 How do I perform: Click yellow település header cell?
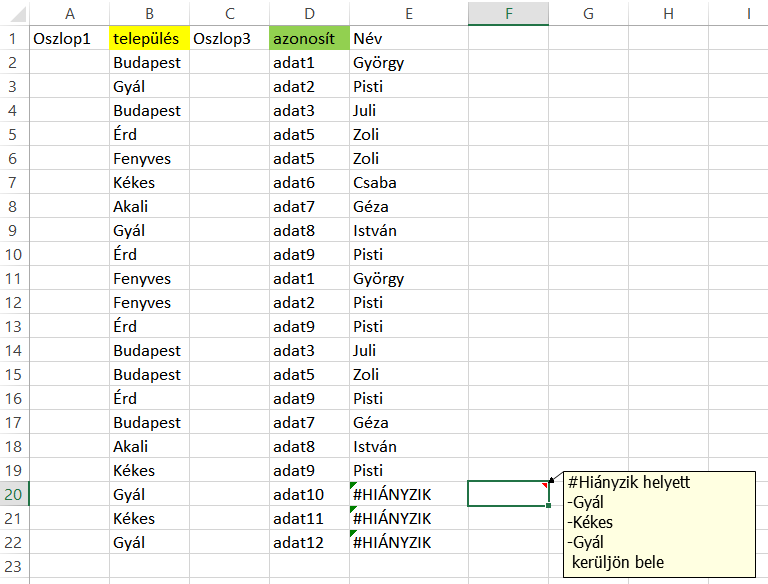[x=149, y=38]
